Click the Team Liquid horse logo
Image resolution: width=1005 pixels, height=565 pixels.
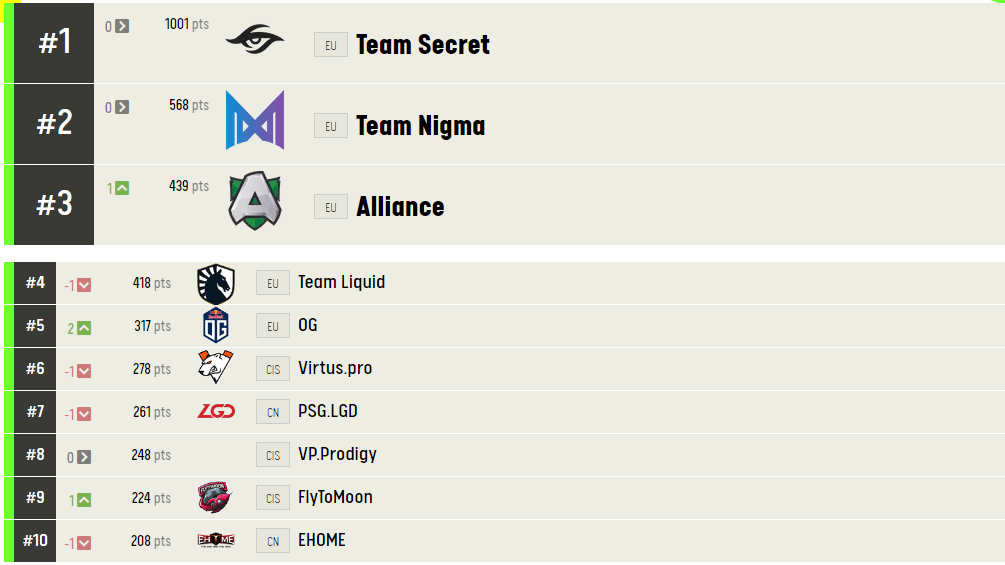click(x=215, y=283)
